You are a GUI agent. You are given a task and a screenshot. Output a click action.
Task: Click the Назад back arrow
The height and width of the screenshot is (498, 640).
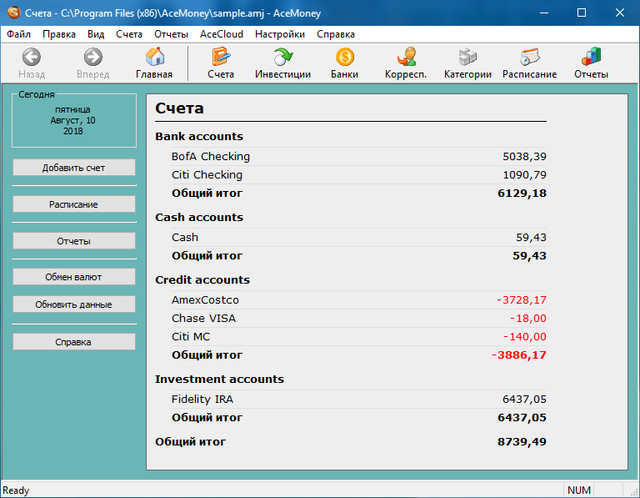[x=32, y=58]
